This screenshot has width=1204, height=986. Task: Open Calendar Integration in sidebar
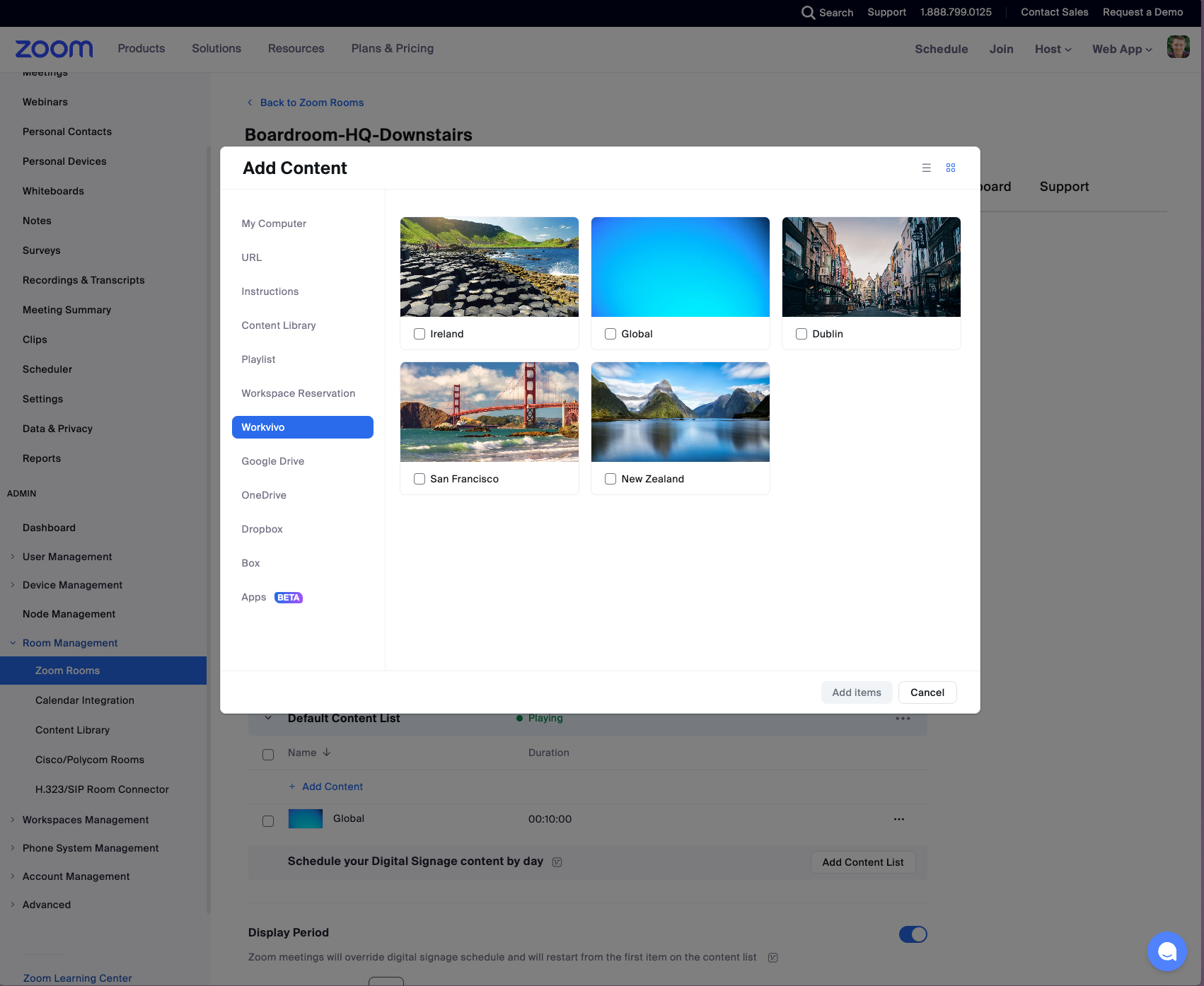(85, 700)
